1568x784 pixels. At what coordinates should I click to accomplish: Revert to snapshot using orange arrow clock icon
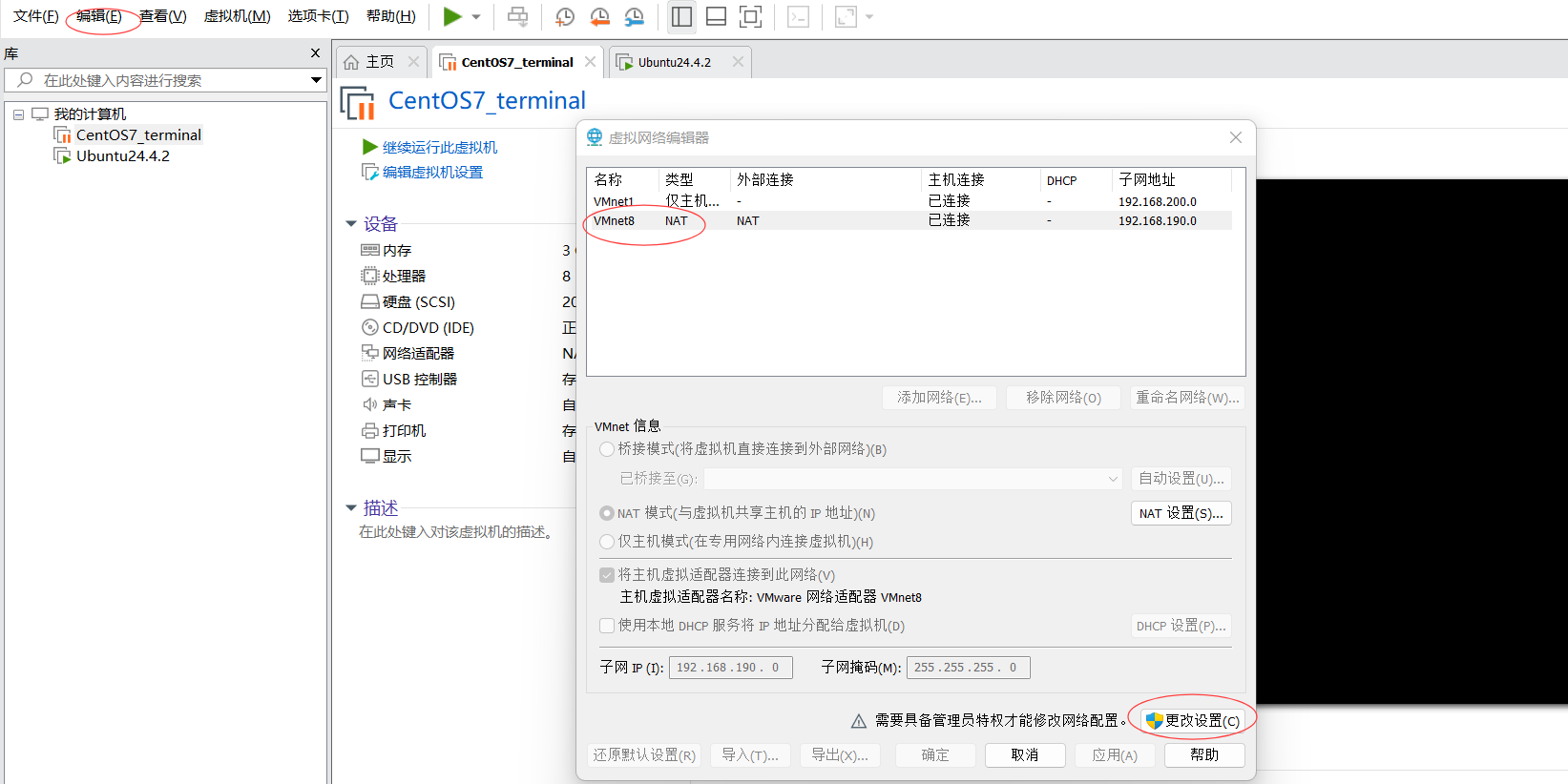599,16
